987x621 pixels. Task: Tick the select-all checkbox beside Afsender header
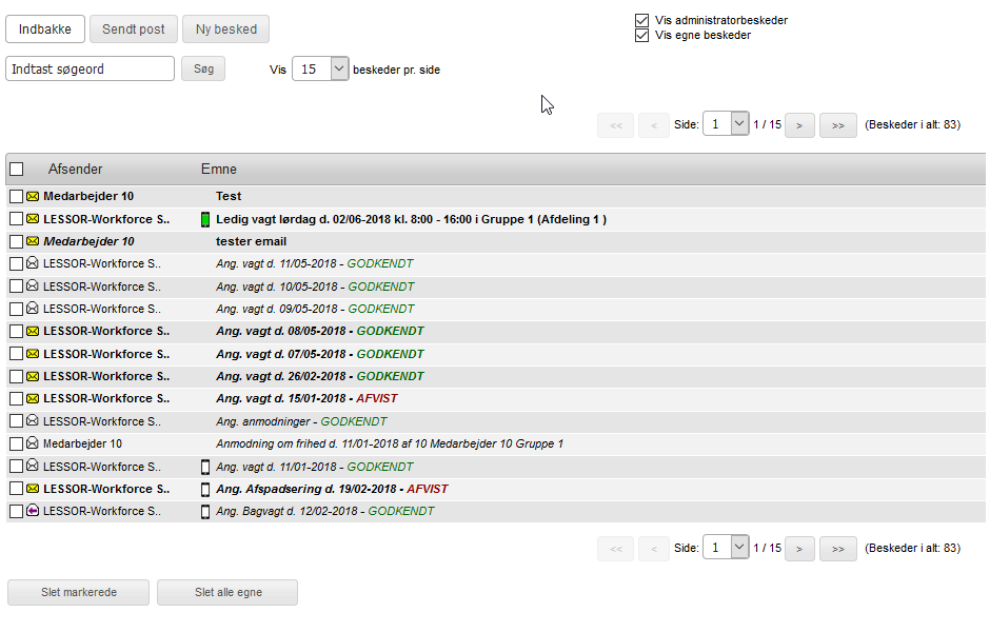[16, 169]
